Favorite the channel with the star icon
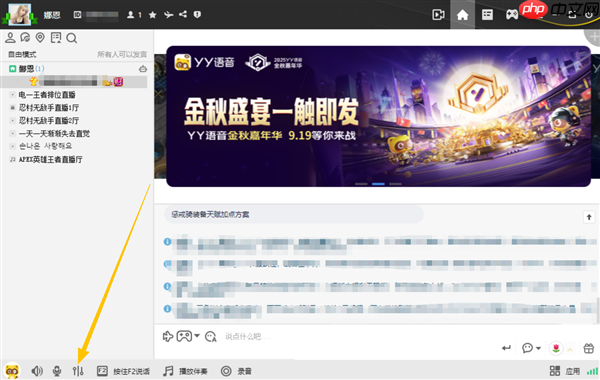 coord(153,15)
